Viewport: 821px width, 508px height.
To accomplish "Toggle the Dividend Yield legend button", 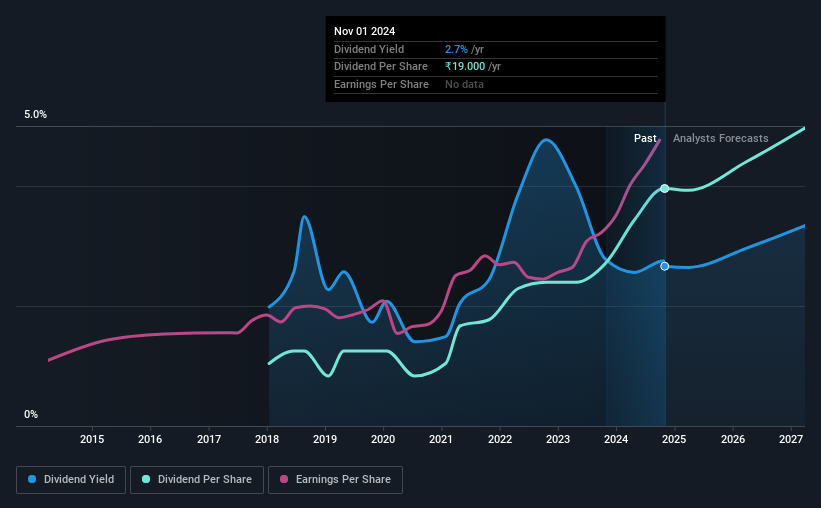I will click(x=71, y=480).
